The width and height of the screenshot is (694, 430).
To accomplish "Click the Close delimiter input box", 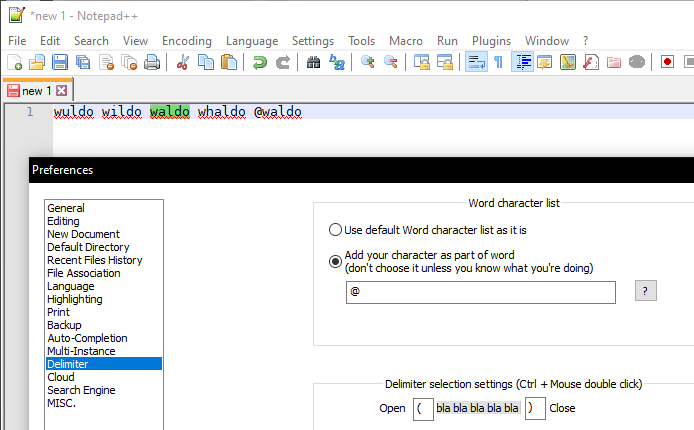I will tap(535, 409).
